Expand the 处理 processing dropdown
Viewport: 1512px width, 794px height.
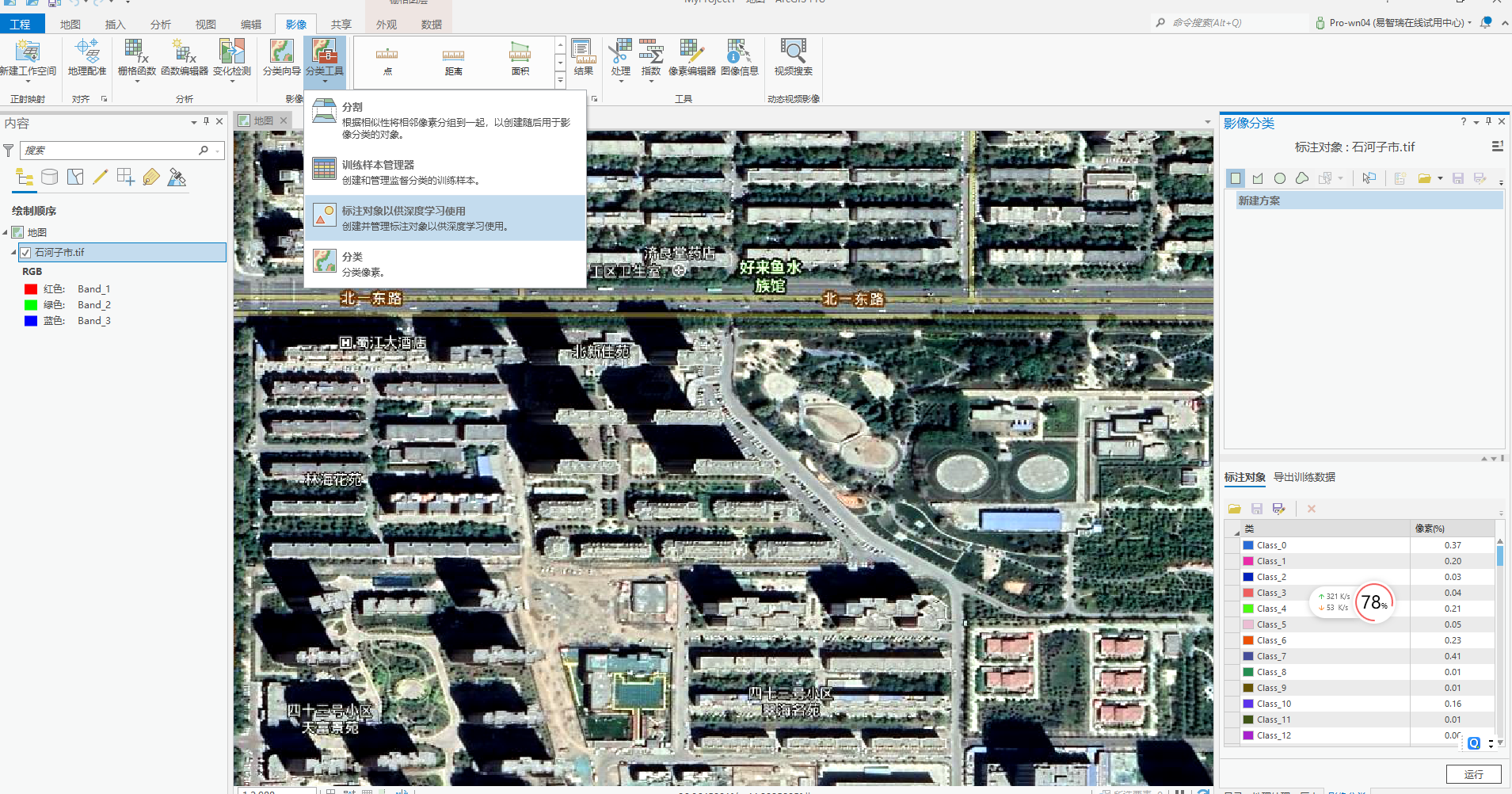click(620, 80)
